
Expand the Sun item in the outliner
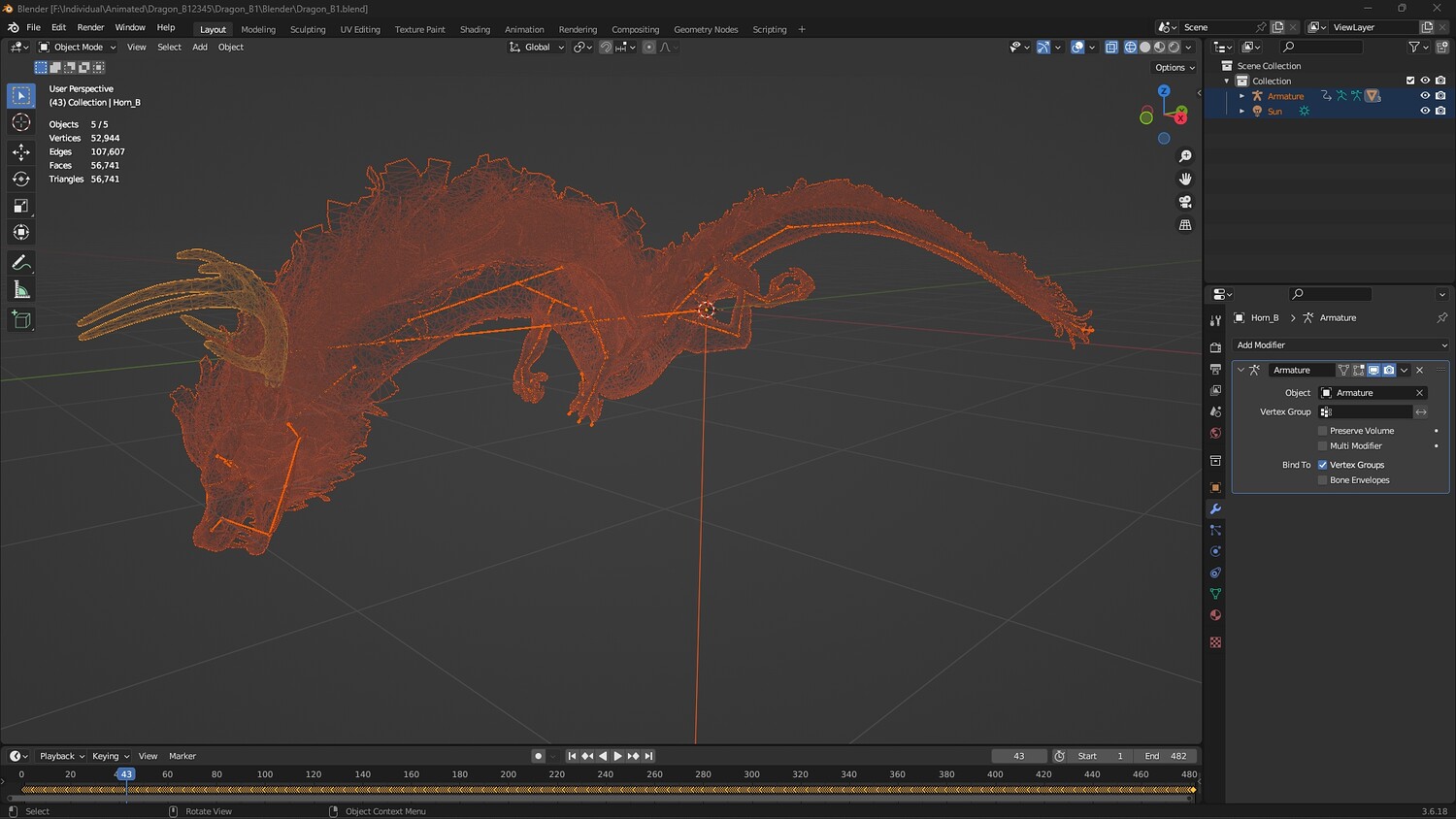point(1241,112)
